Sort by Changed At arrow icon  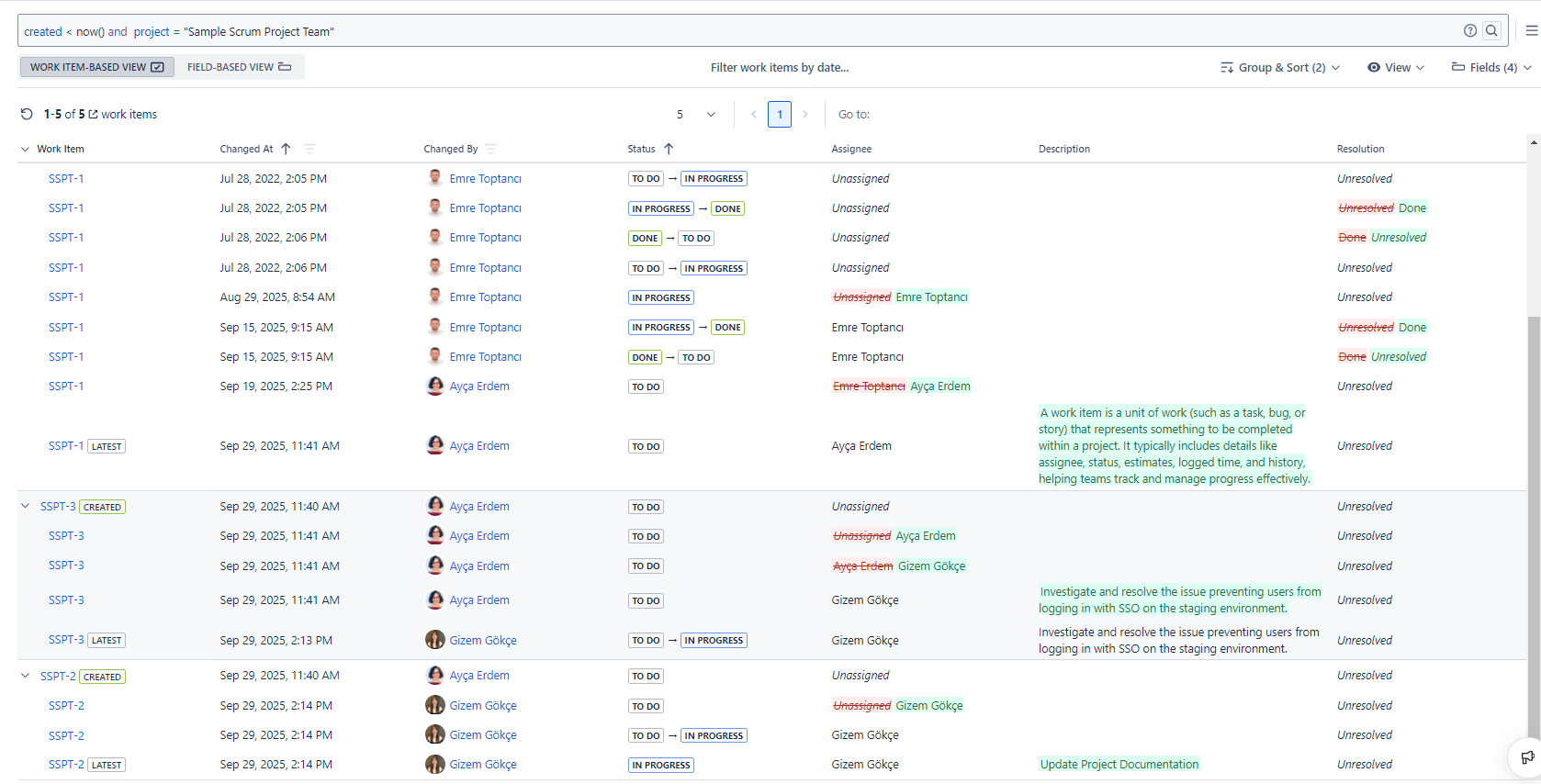286,149
